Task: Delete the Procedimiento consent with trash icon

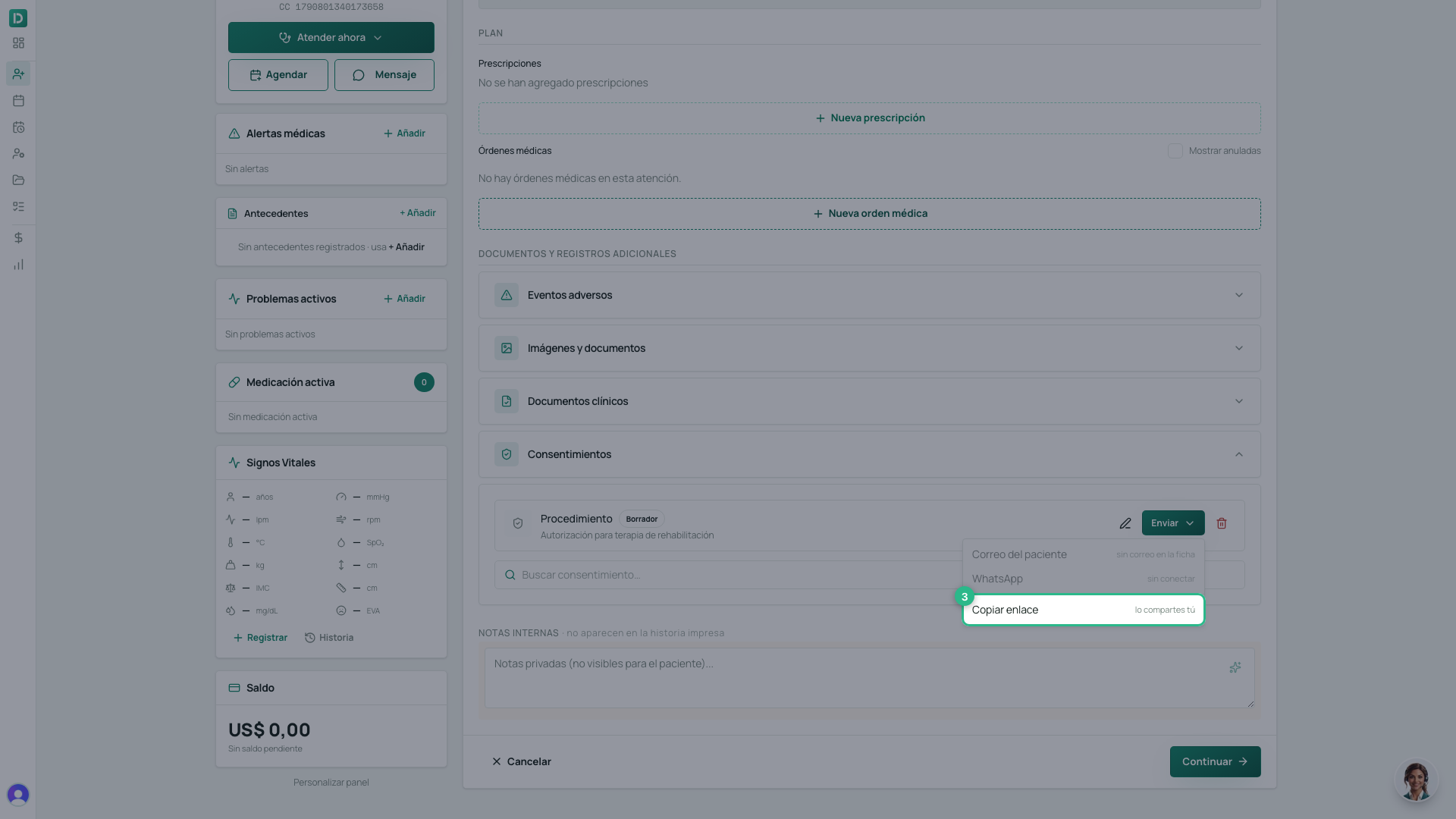Action: point(1222,523)
